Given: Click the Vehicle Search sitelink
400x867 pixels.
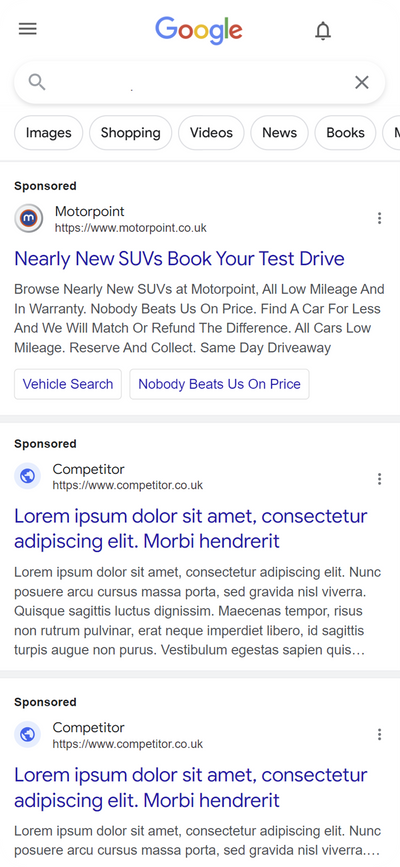Looking at the screenshot, I should click(67, 384).
